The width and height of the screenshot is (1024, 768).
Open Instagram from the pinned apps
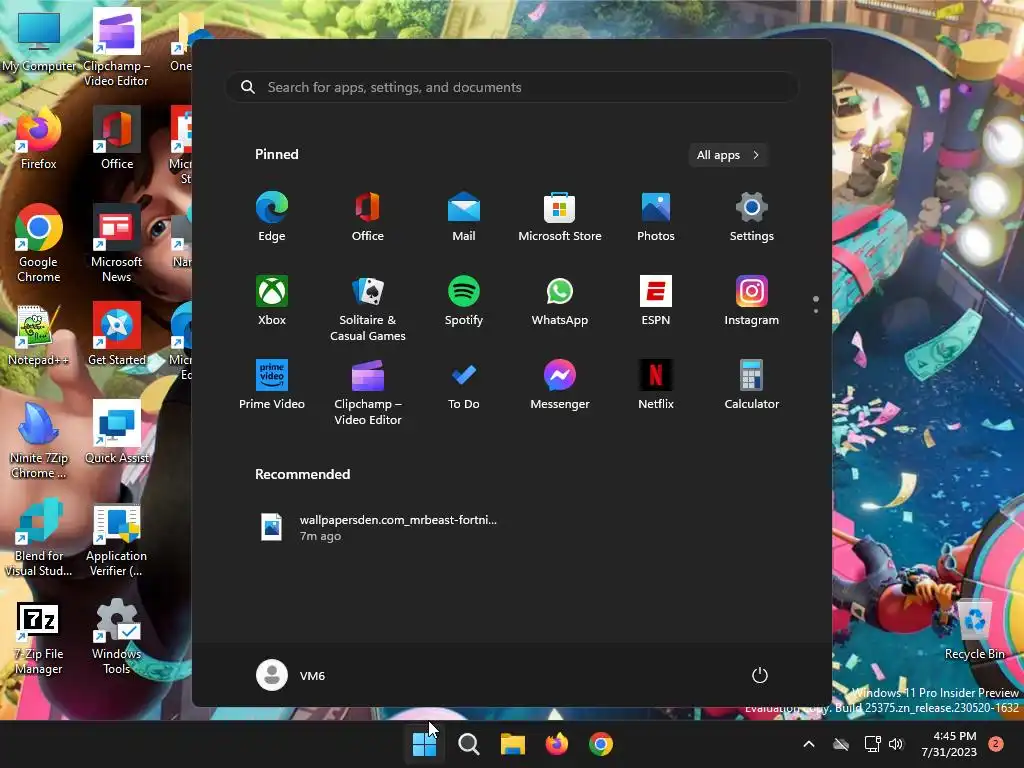click(752, 301)
